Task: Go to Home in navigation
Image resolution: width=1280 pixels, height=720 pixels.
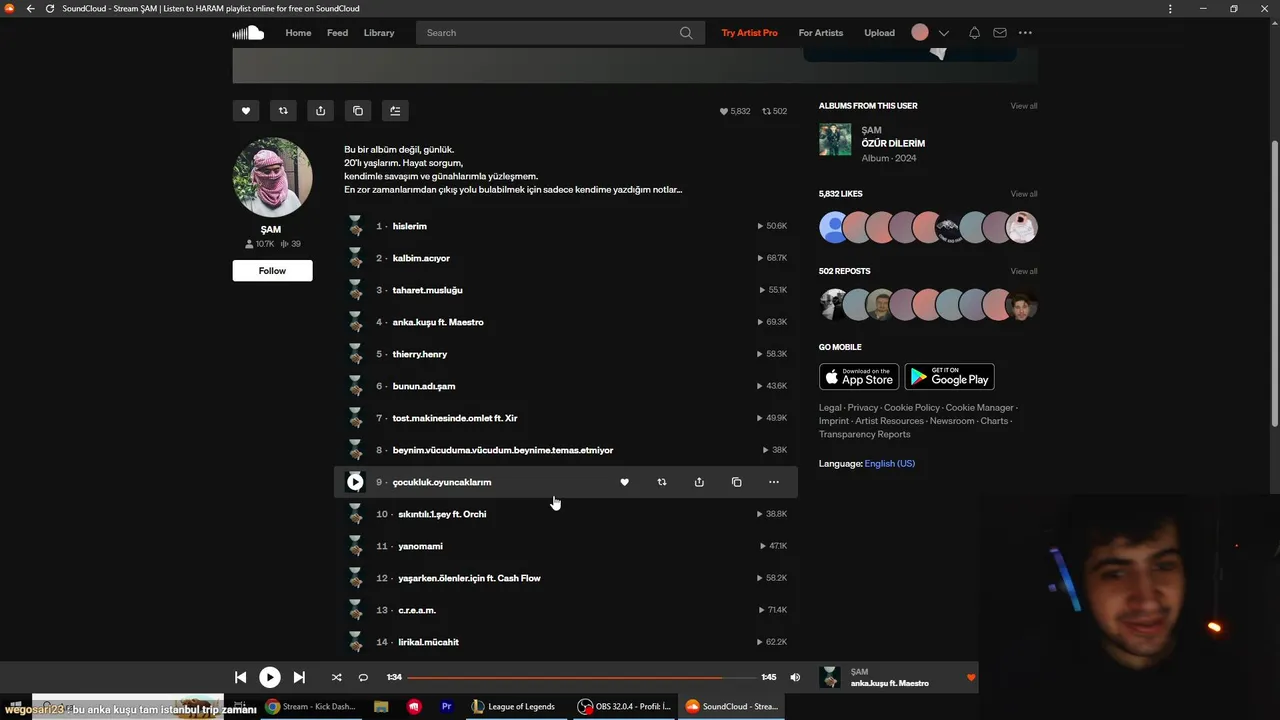Action: [298, 33]
